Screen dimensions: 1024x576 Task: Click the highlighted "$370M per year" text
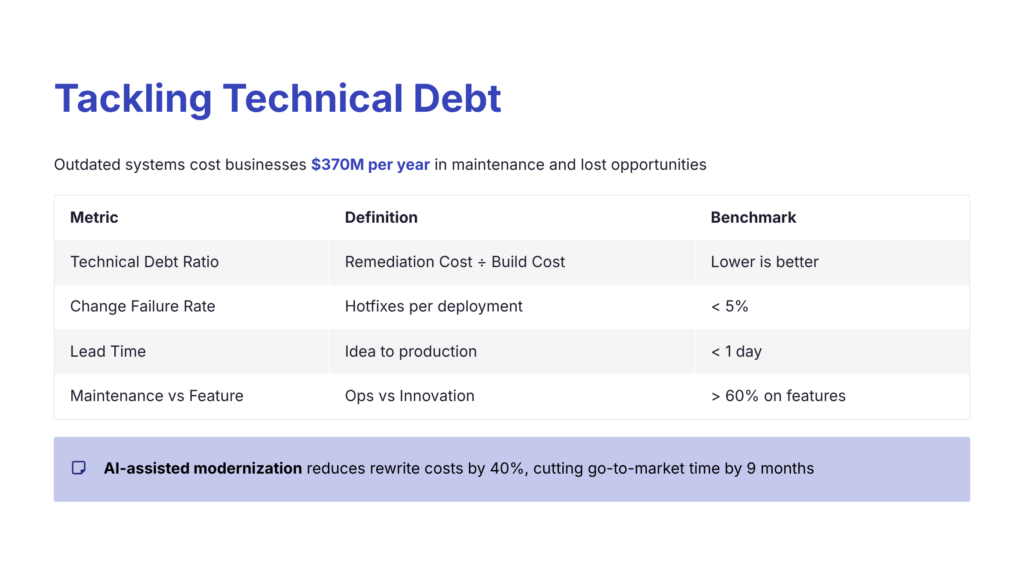pyautogui.click(x=370, y=164)
